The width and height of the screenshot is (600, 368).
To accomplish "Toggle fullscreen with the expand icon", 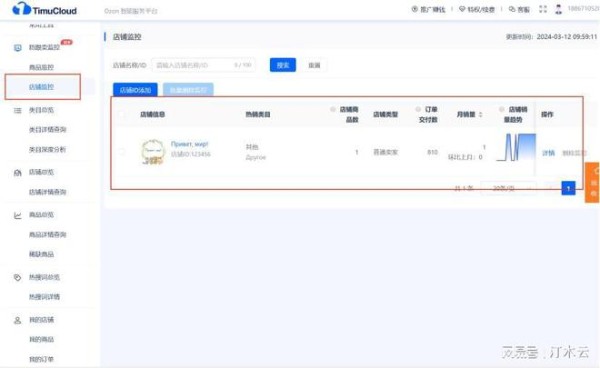I will 543,9.
